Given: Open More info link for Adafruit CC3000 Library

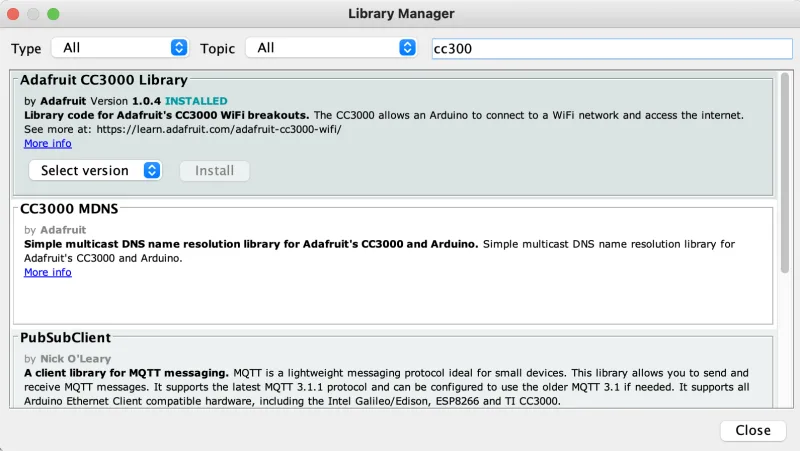Looking at the screenshot, I should (x=48, y=143).
